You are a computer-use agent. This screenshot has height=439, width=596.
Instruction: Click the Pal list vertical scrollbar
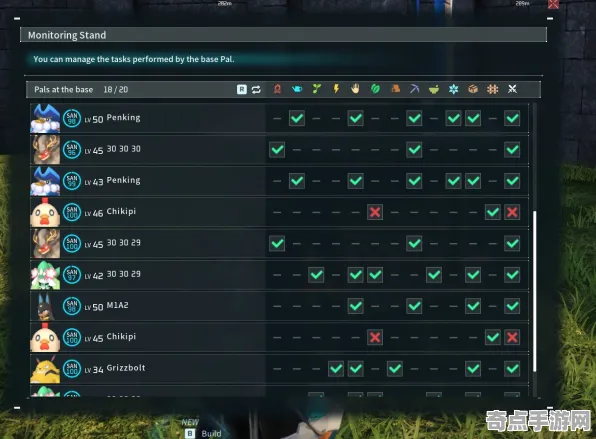point(535,291)
